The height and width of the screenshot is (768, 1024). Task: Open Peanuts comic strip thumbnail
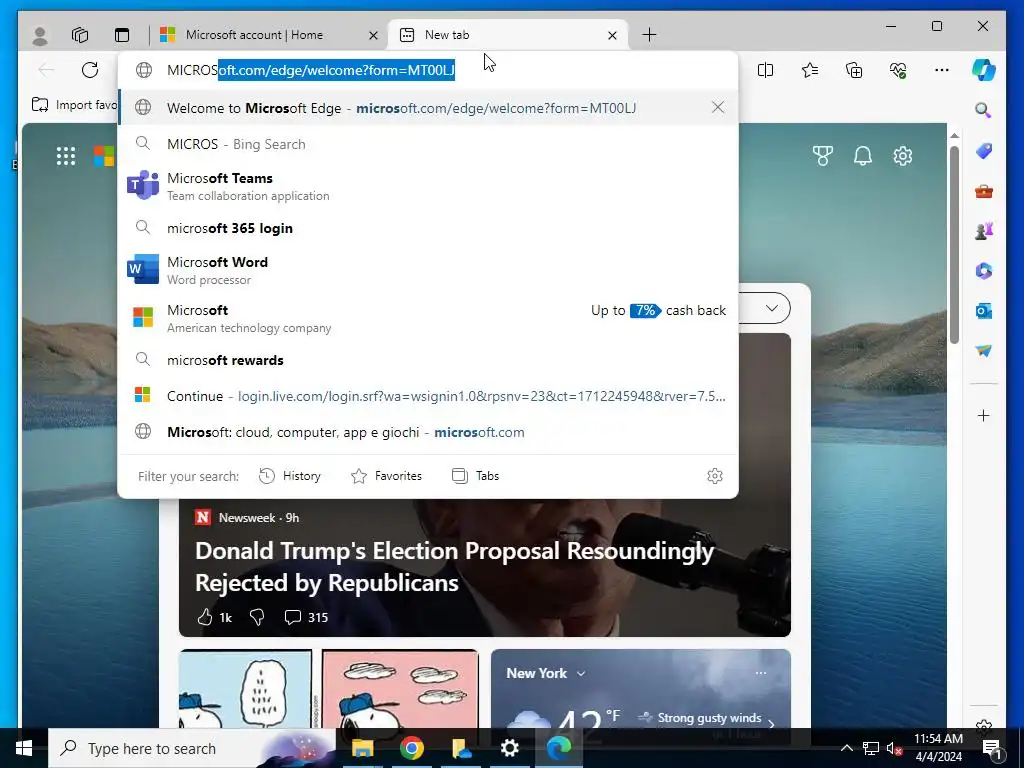click(328, 688)
